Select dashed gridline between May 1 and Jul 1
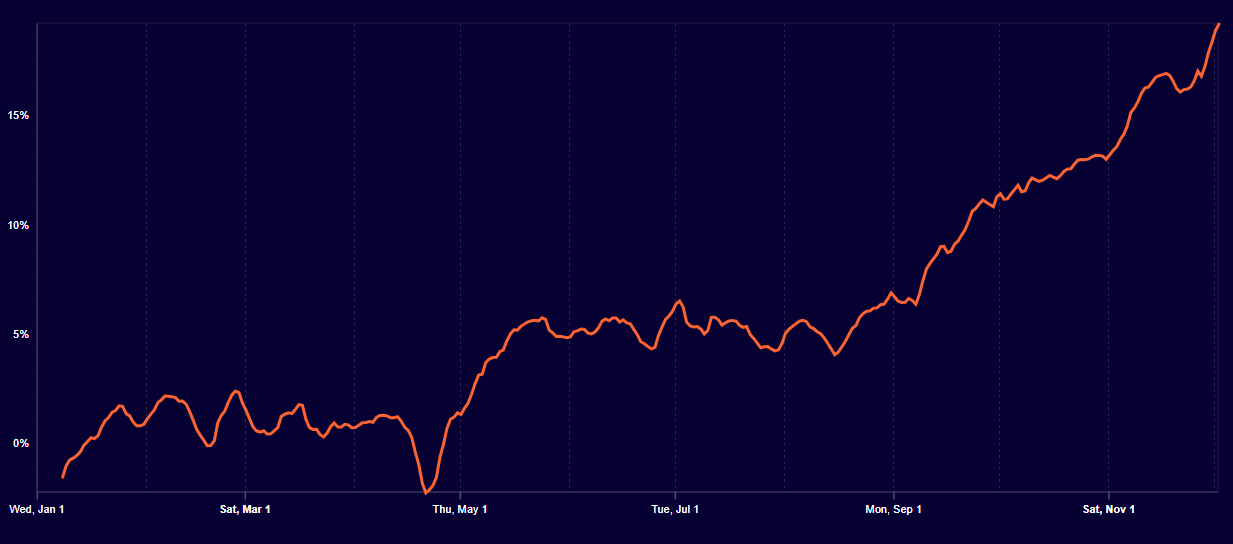 tap(569, 250)
